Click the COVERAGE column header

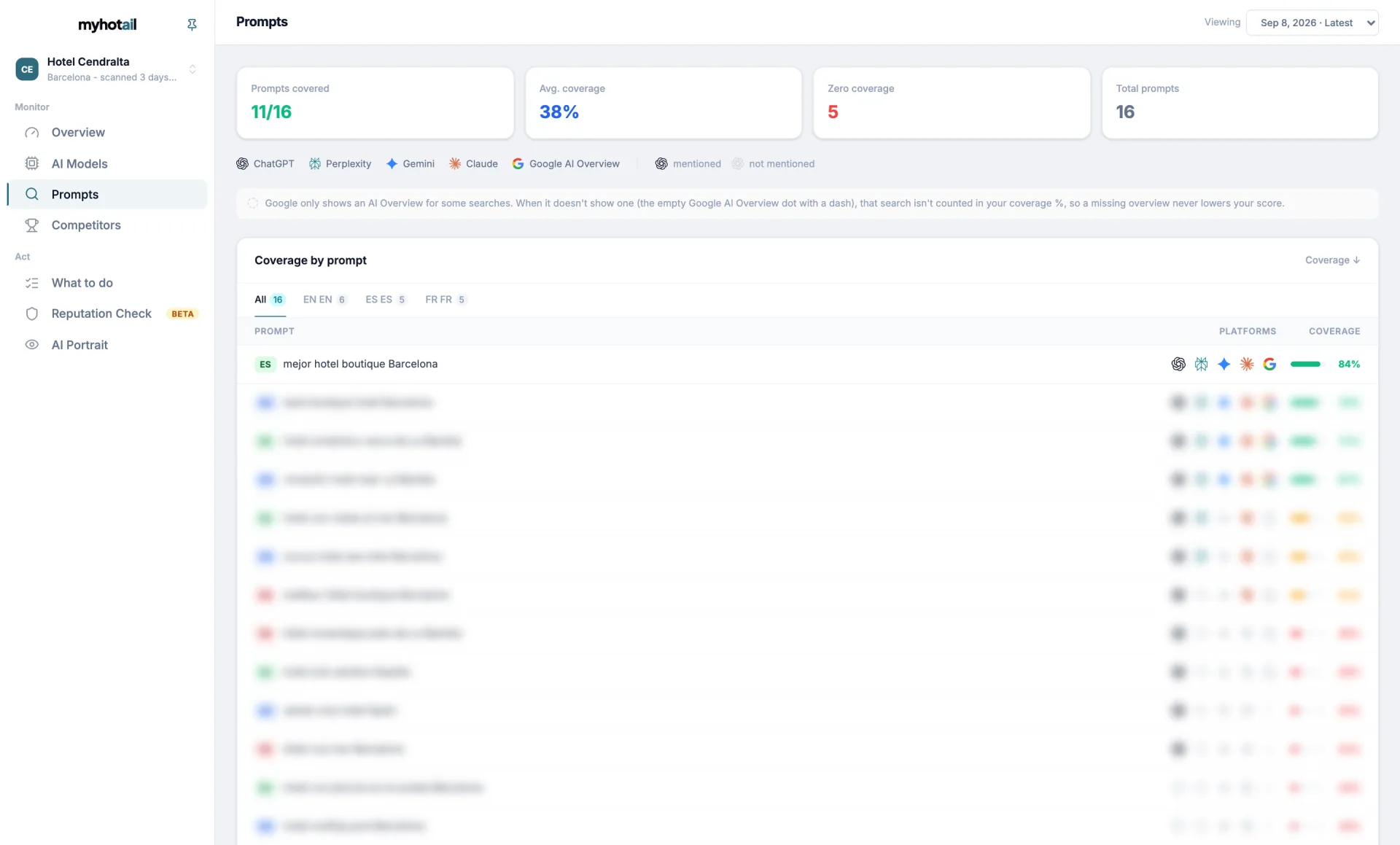pos(1334,331)
